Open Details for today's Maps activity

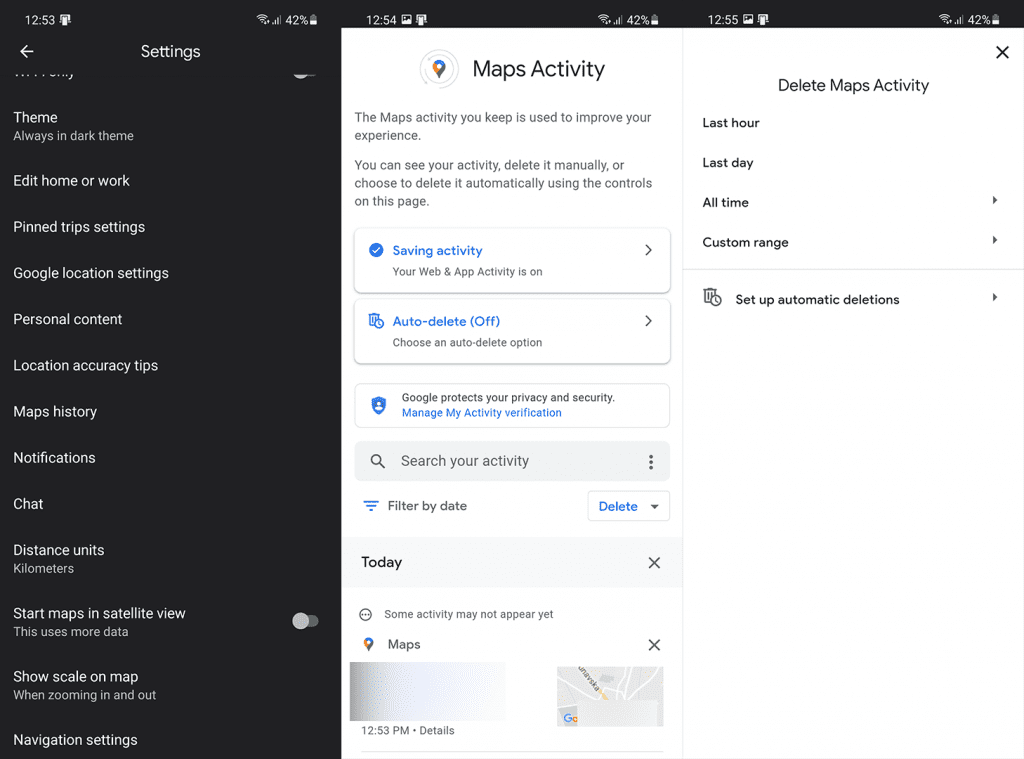coord(437,730)
